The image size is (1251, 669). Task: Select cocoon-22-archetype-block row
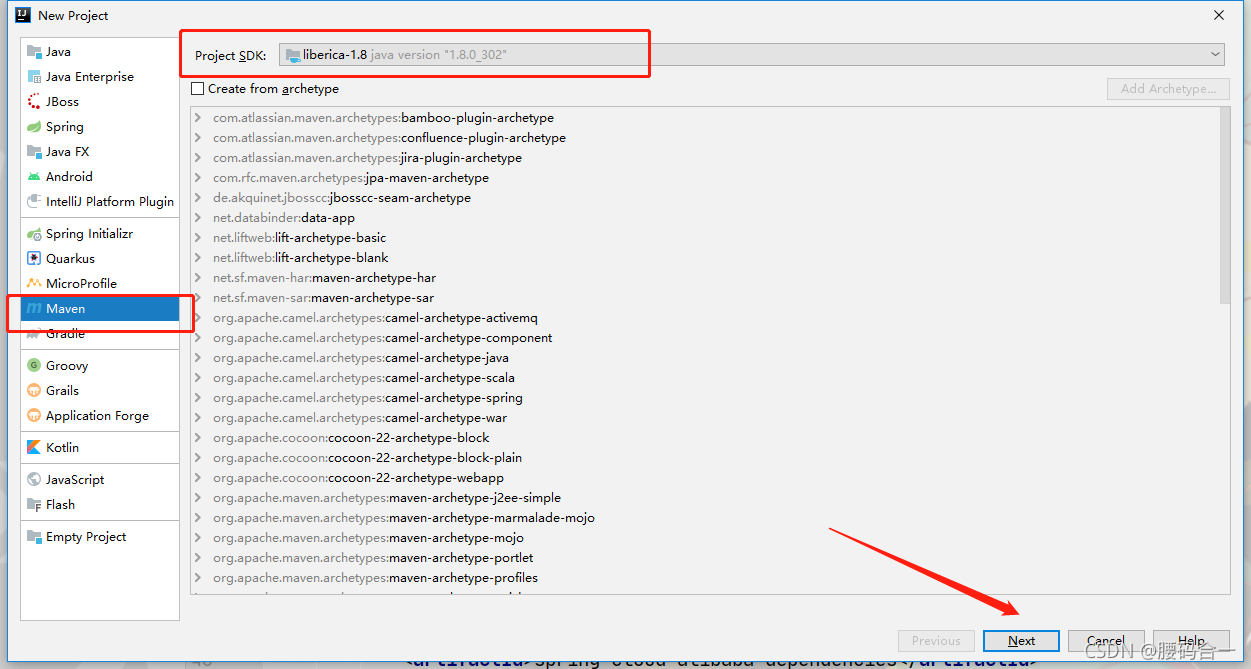[705, 438]
